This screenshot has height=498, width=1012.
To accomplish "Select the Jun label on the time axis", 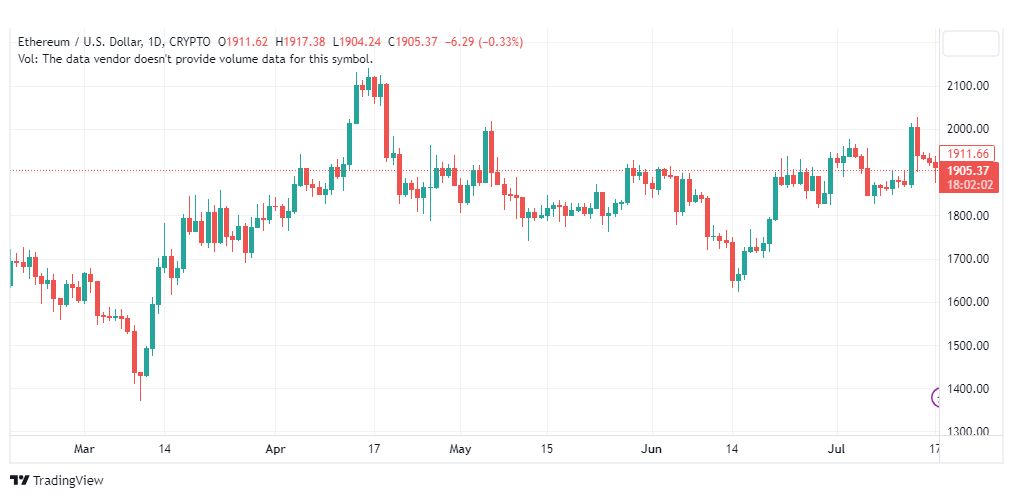I will pyautogui.click(x=652, y=449).
